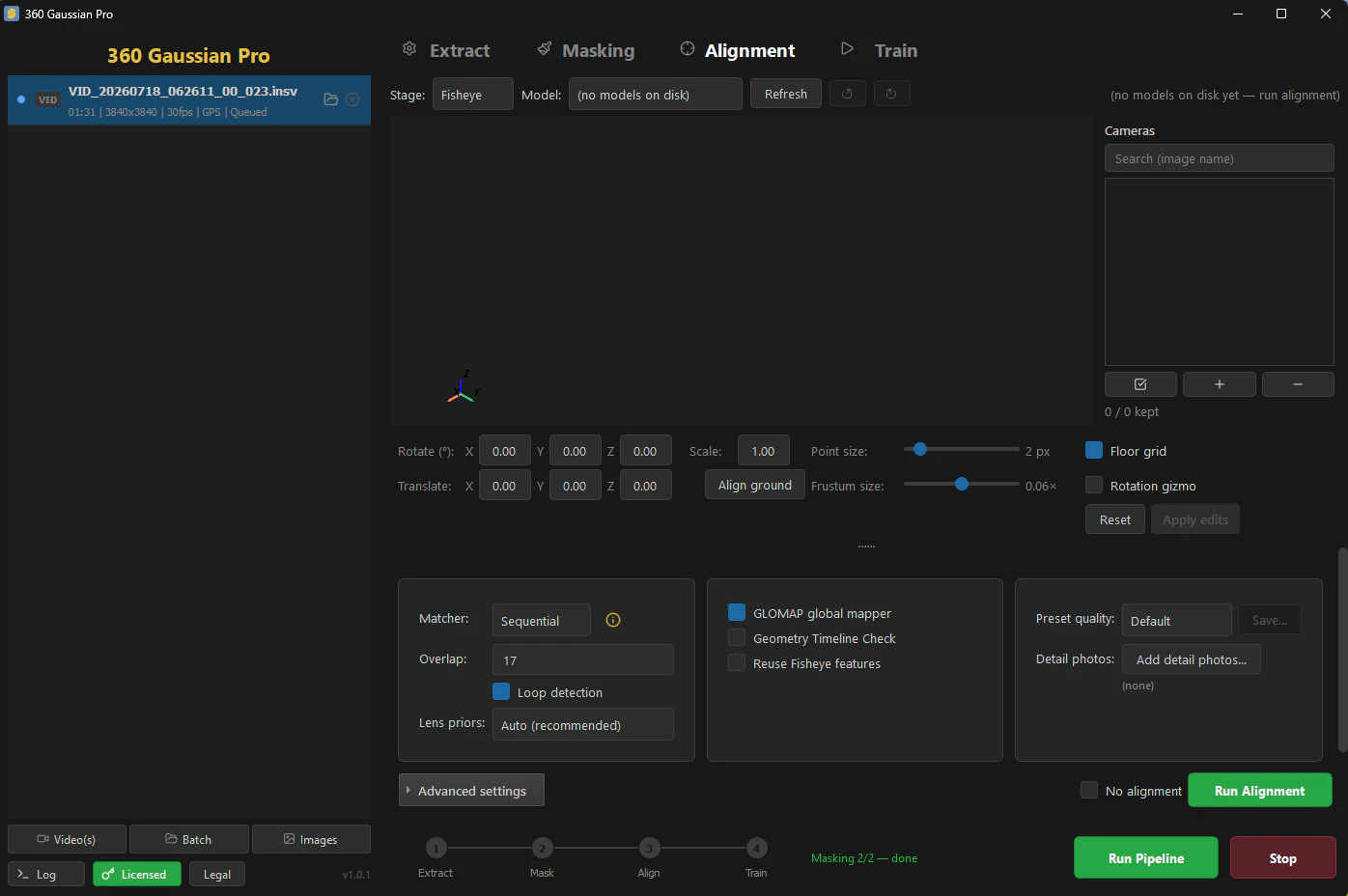Viewport: 1348px width, 896px height.
Task: Click the 360 Gaussian Pro title bar icon
Action: coord(12,14)
